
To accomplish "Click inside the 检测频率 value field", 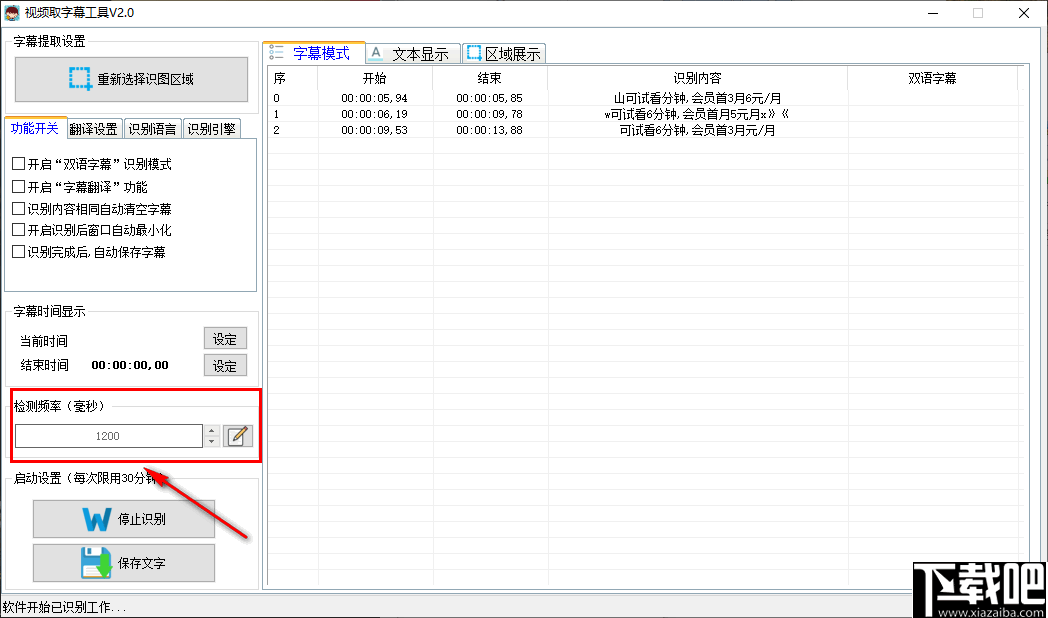I will (x=110, y=435).
